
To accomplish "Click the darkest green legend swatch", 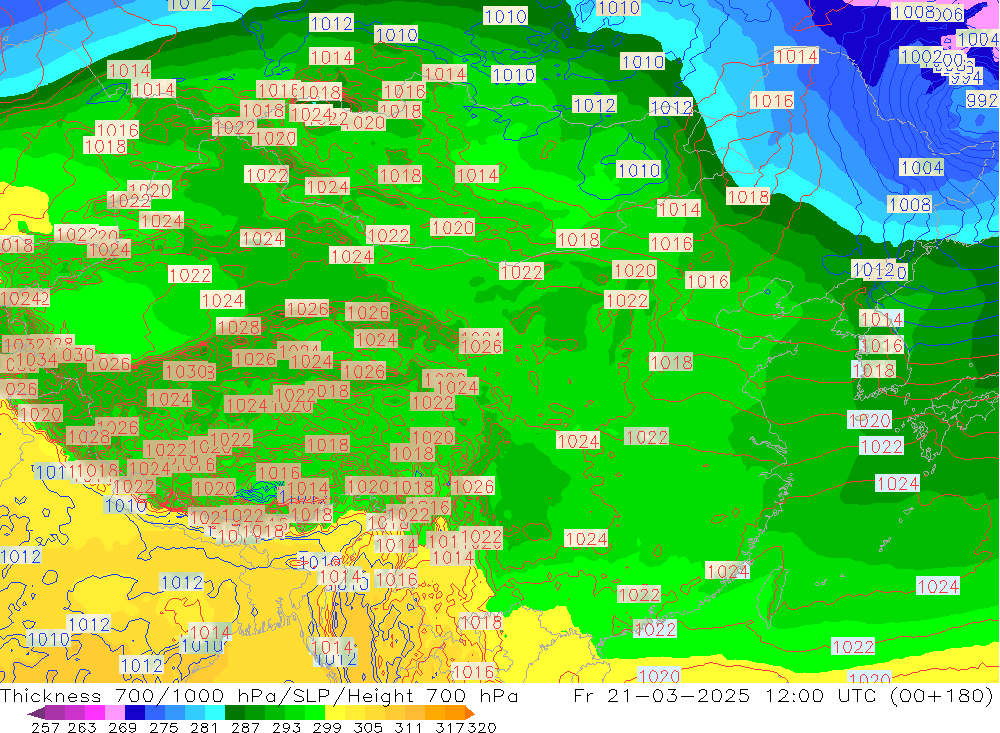I will click(235, 713).
